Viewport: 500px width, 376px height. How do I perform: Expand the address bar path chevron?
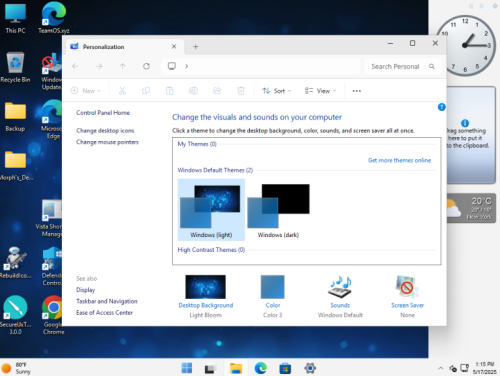(x=186, y=66)
